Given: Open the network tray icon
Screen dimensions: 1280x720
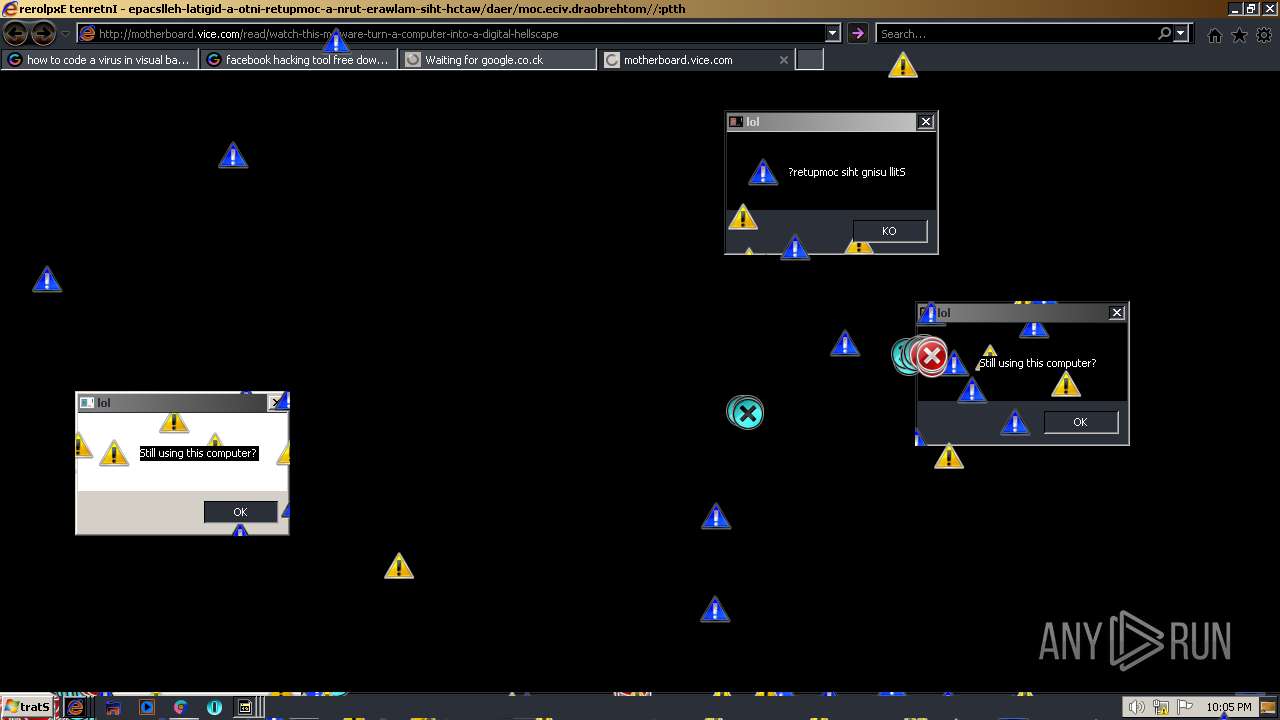Looking at the screenshot, I should coord(1161,707).
